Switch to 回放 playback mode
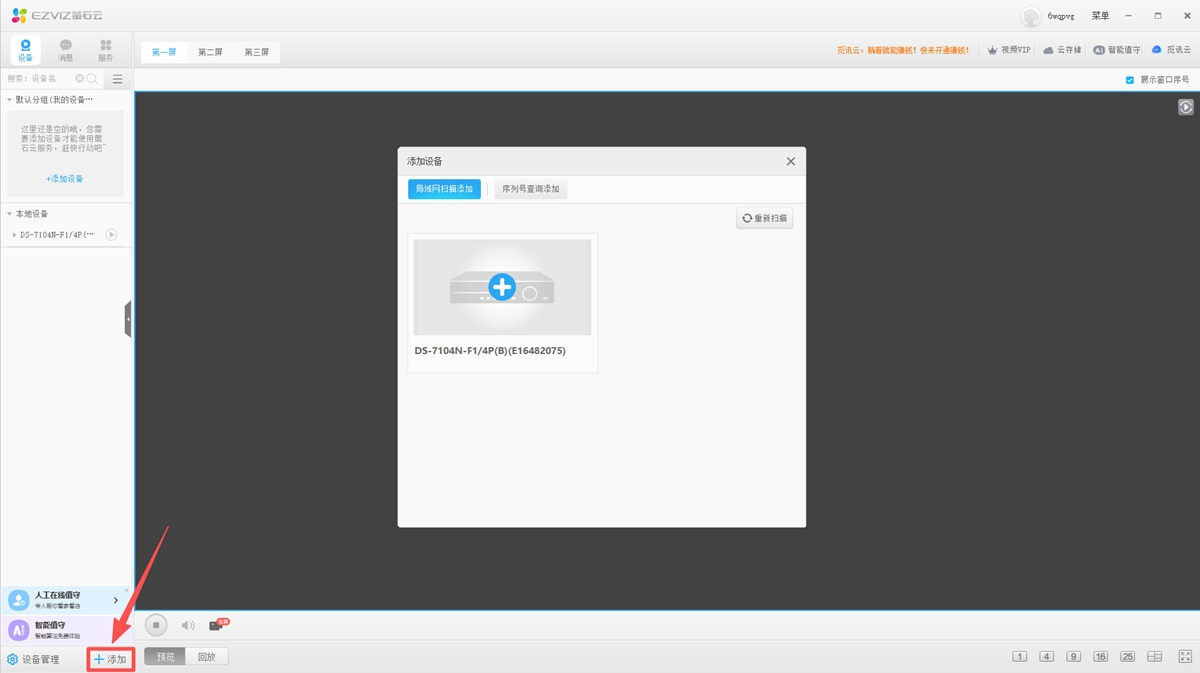Image resolution: width=1200 pixels, height=673 pixels. tap(207, 657)
